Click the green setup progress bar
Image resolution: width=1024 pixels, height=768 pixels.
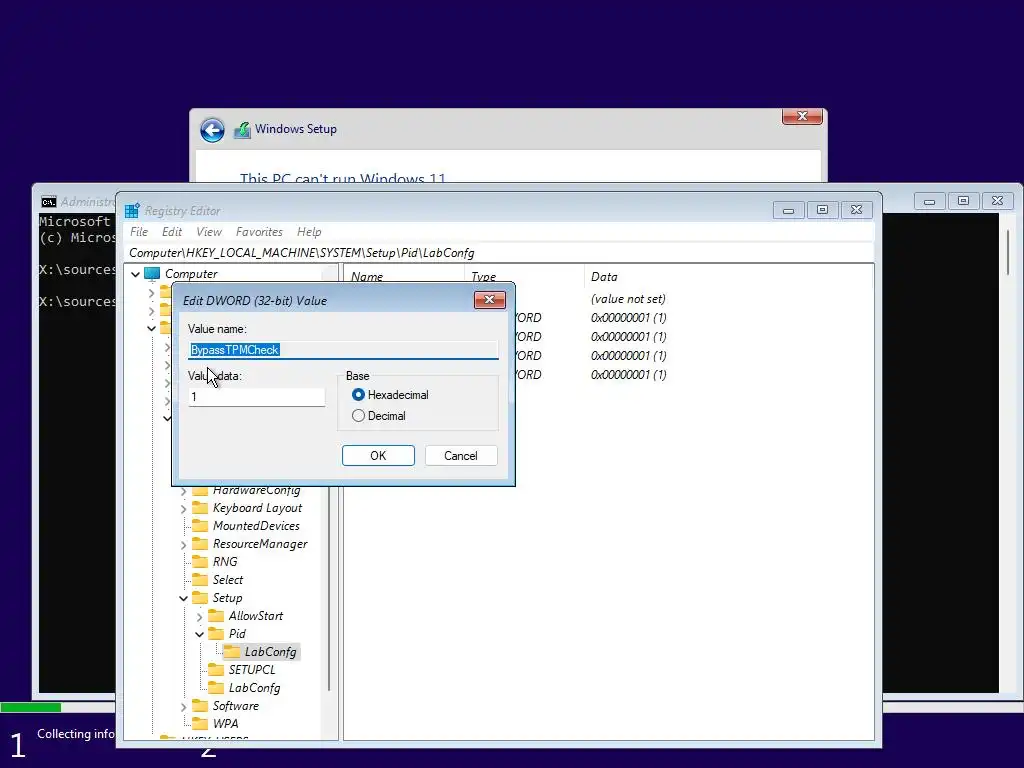[31, 707]
